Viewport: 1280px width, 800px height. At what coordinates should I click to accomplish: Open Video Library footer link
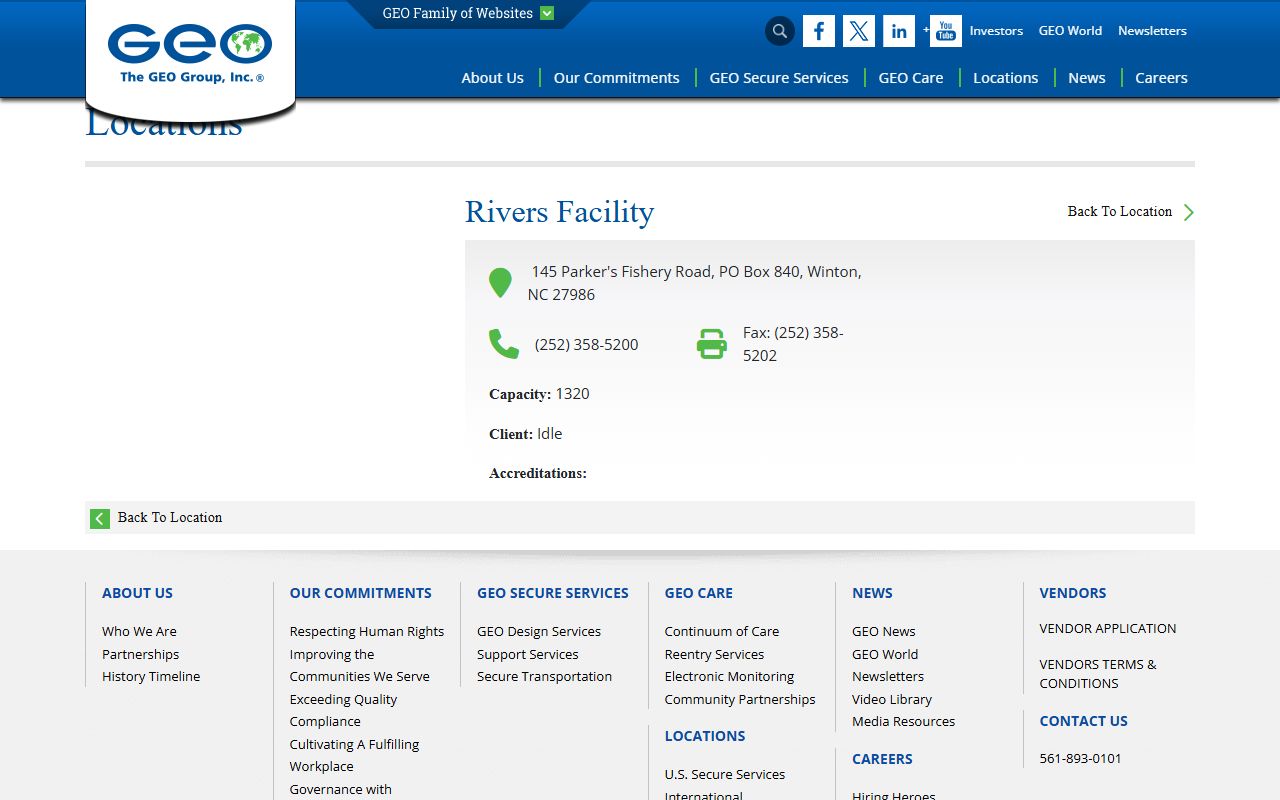(892, 699)
